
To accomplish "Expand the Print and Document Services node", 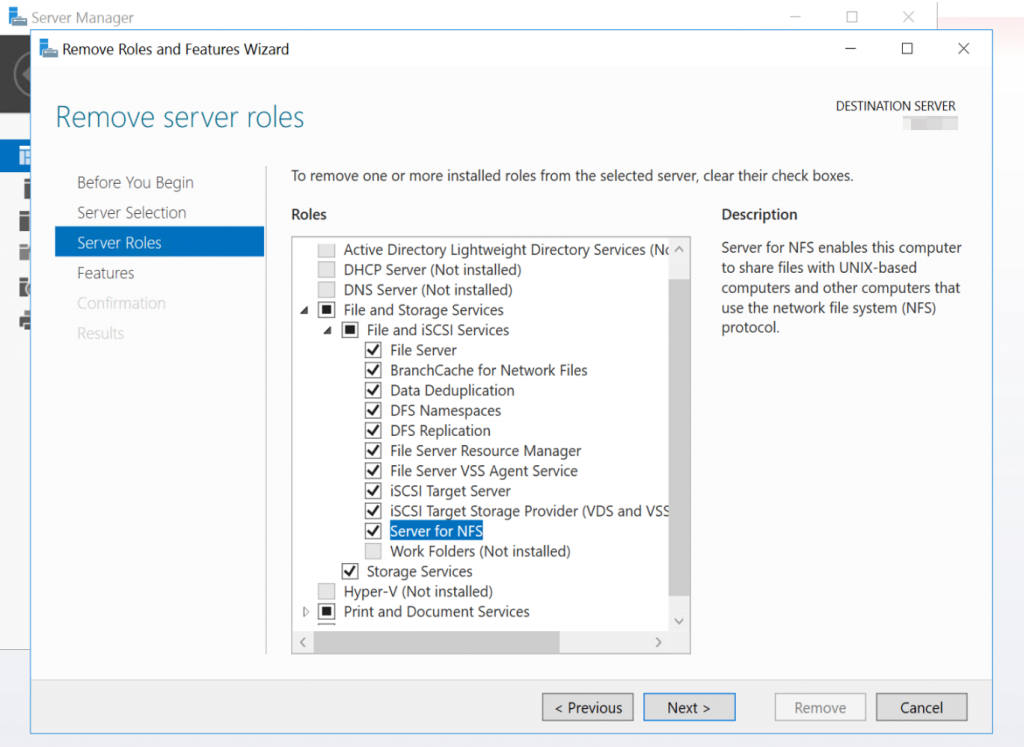I will [x=305, y=612].
